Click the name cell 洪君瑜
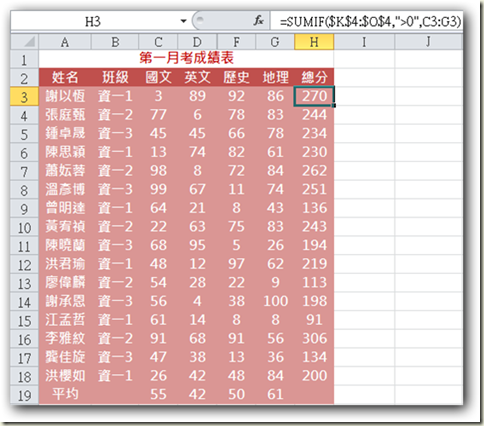Viewport: 484px width, 426px height. [65, 264]
